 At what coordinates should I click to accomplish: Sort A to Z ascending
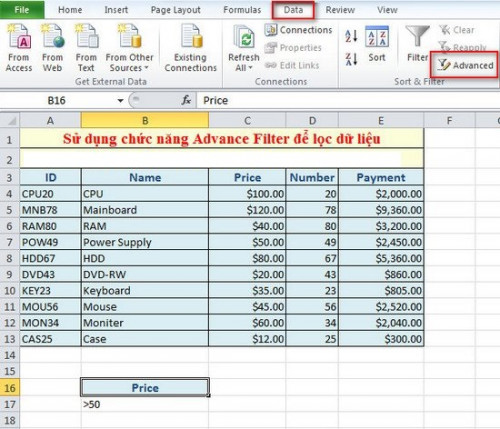coord(351,36)
